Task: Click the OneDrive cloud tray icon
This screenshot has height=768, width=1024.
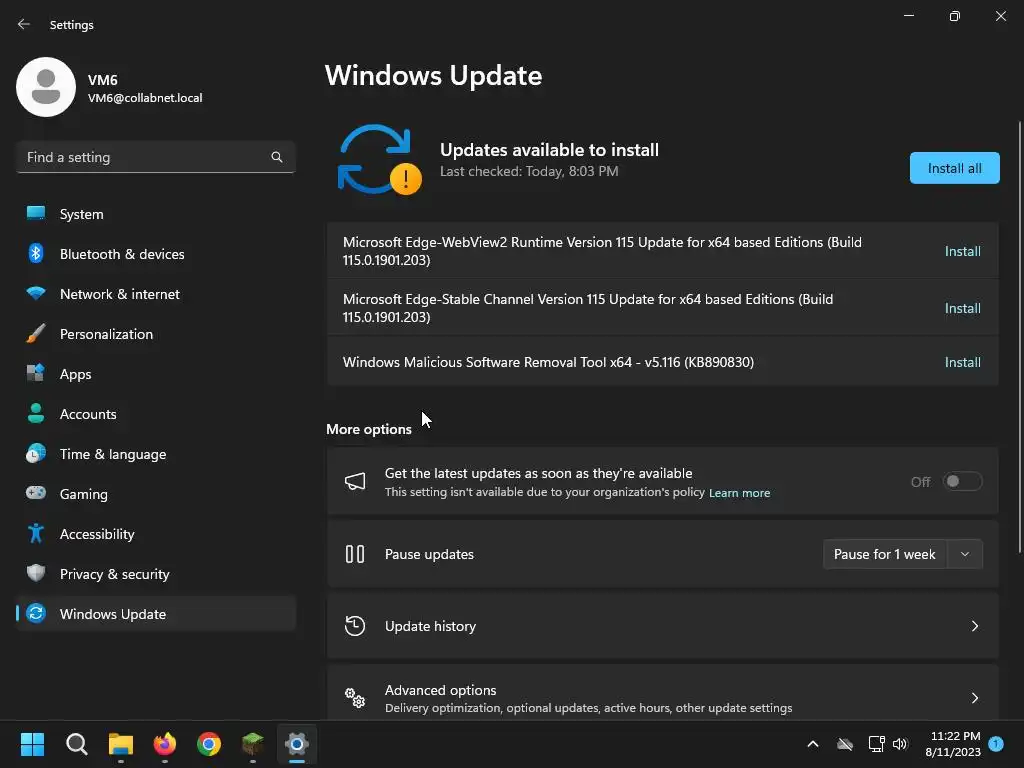Action: point(845,744)
